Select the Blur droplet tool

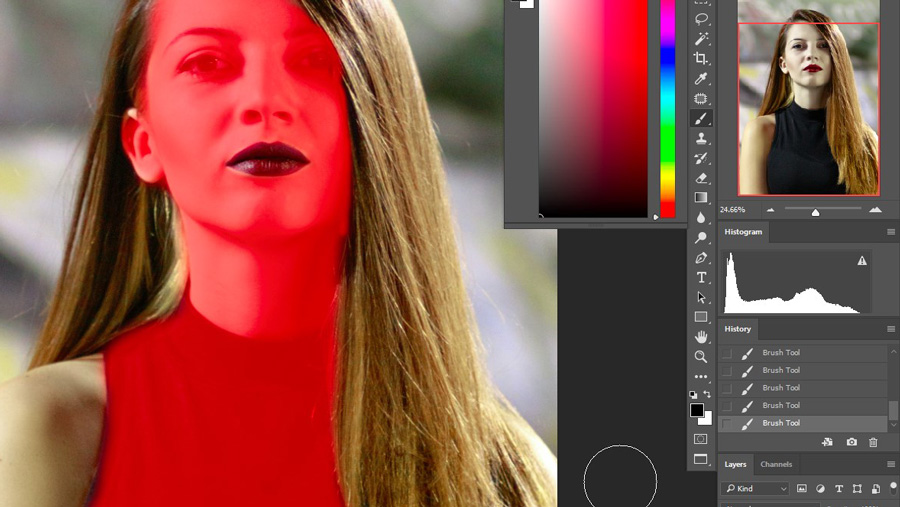click(x=701, y=218)
